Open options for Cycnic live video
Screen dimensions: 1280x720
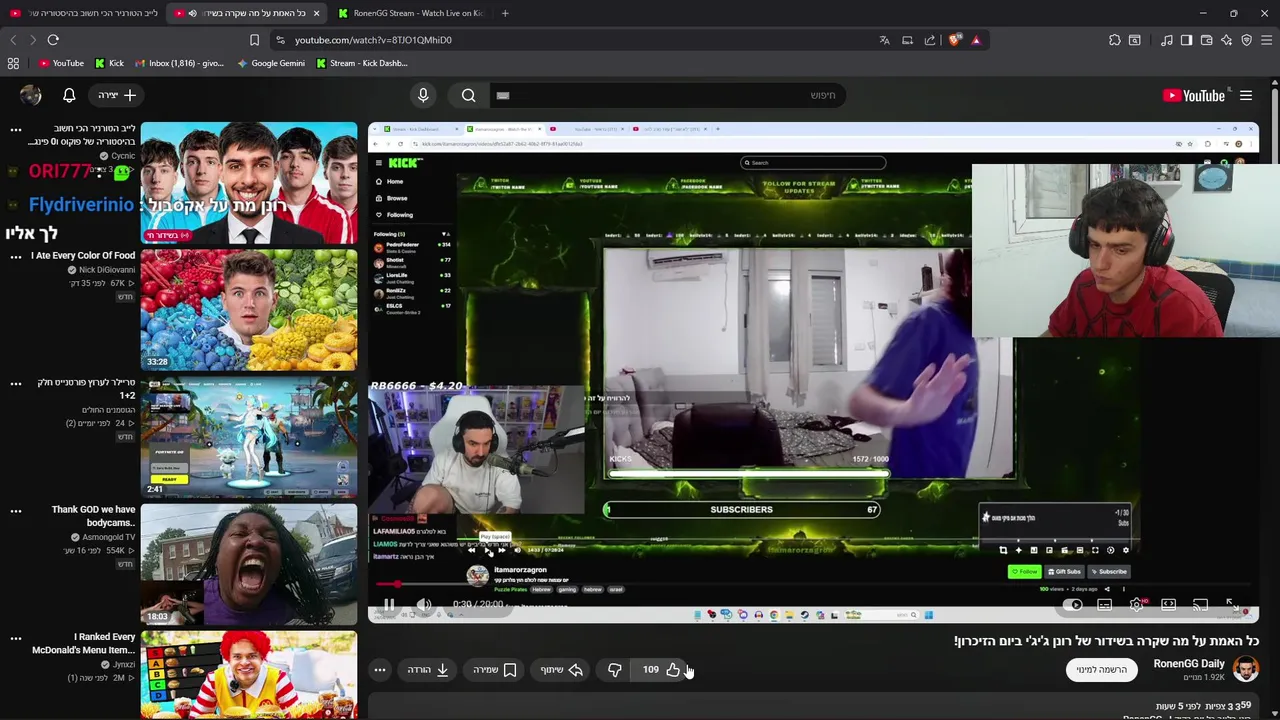tap(15, 129)
